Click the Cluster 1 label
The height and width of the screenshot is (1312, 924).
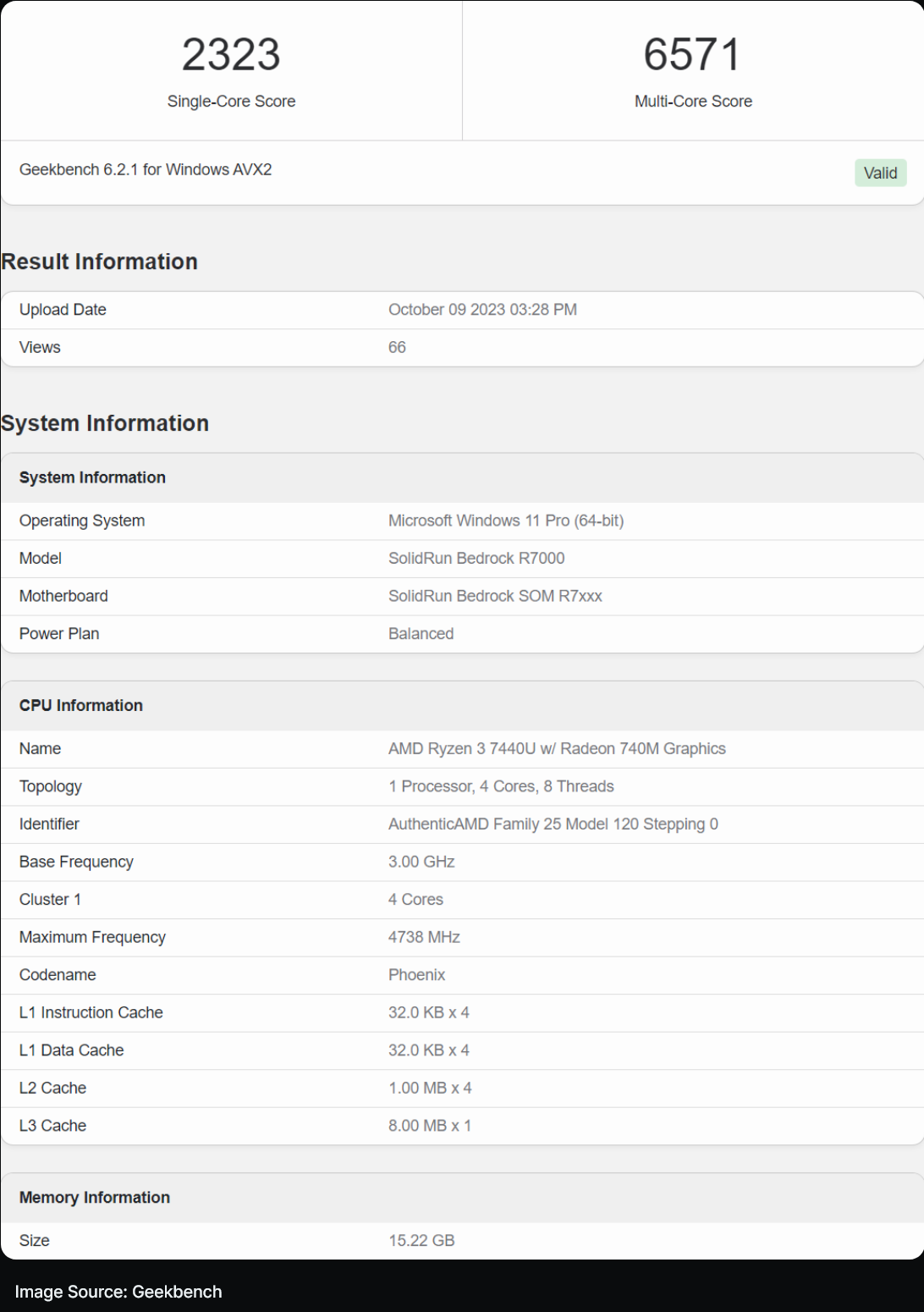(x=50, y=899)
